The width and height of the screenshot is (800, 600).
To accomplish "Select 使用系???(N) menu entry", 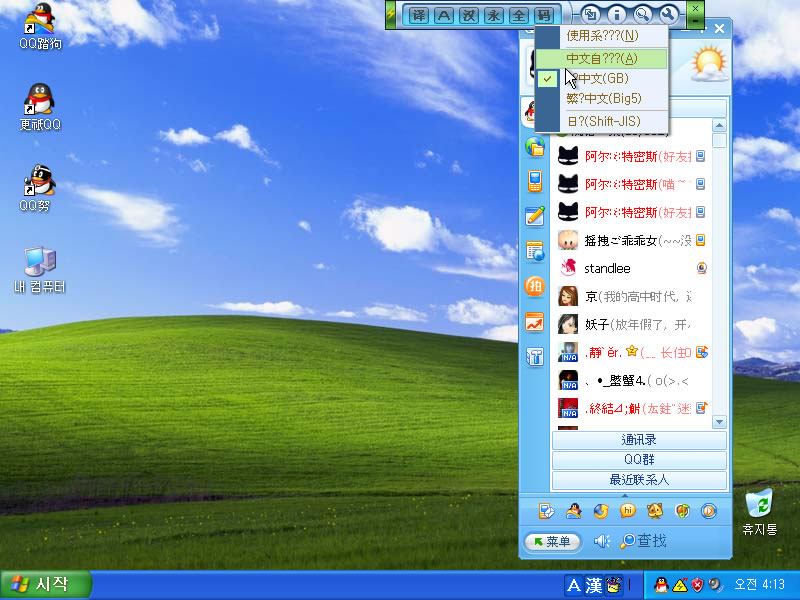I will pos(602,36).
